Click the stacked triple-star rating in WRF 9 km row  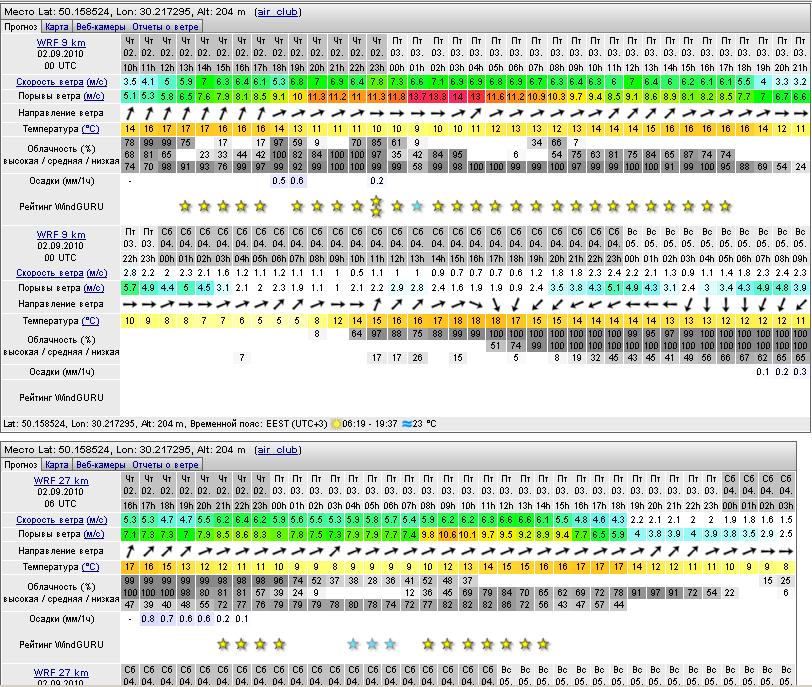(376, 205)
